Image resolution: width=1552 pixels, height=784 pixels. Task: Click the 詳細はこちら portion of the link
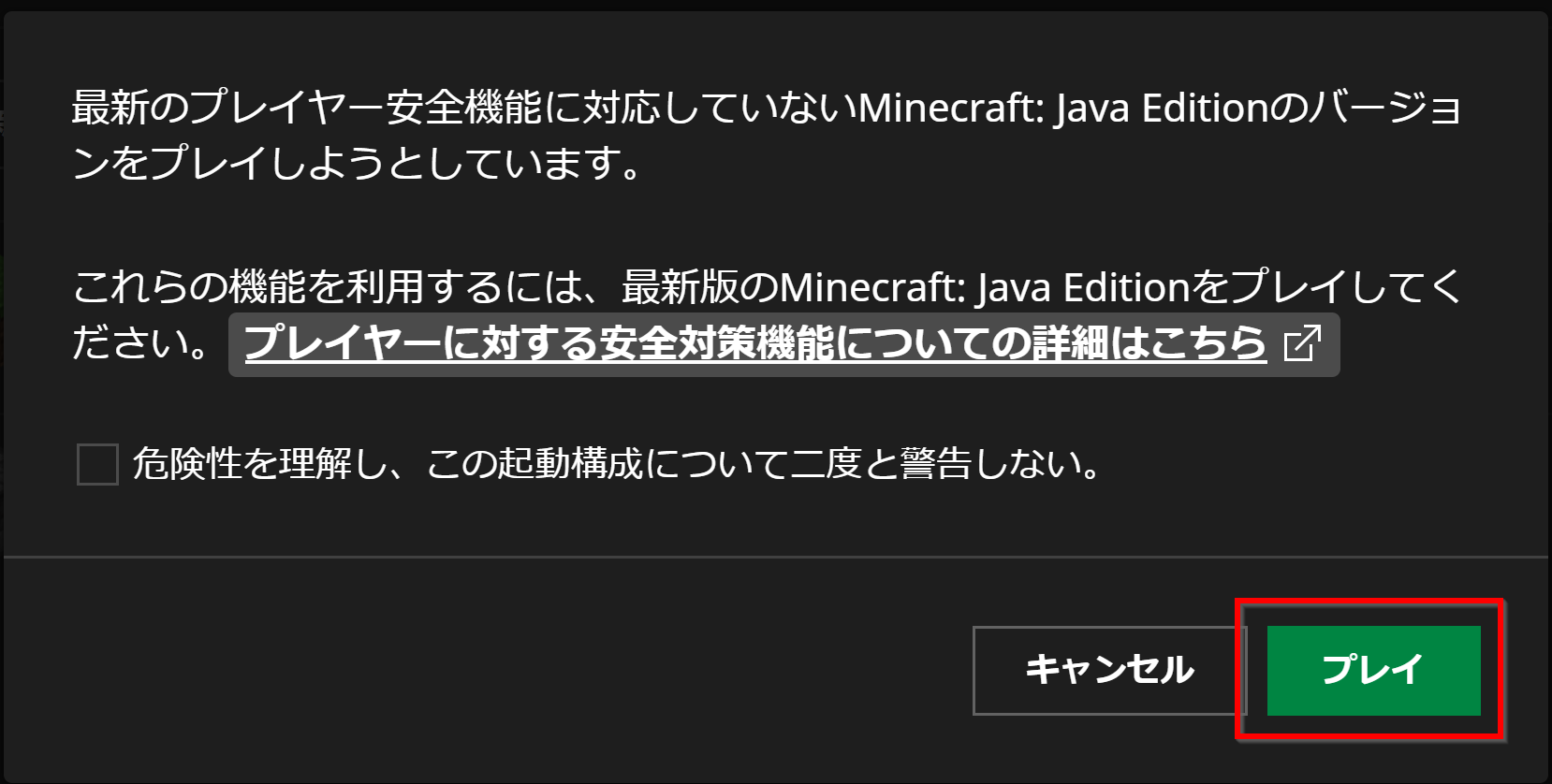point(1149,343)
